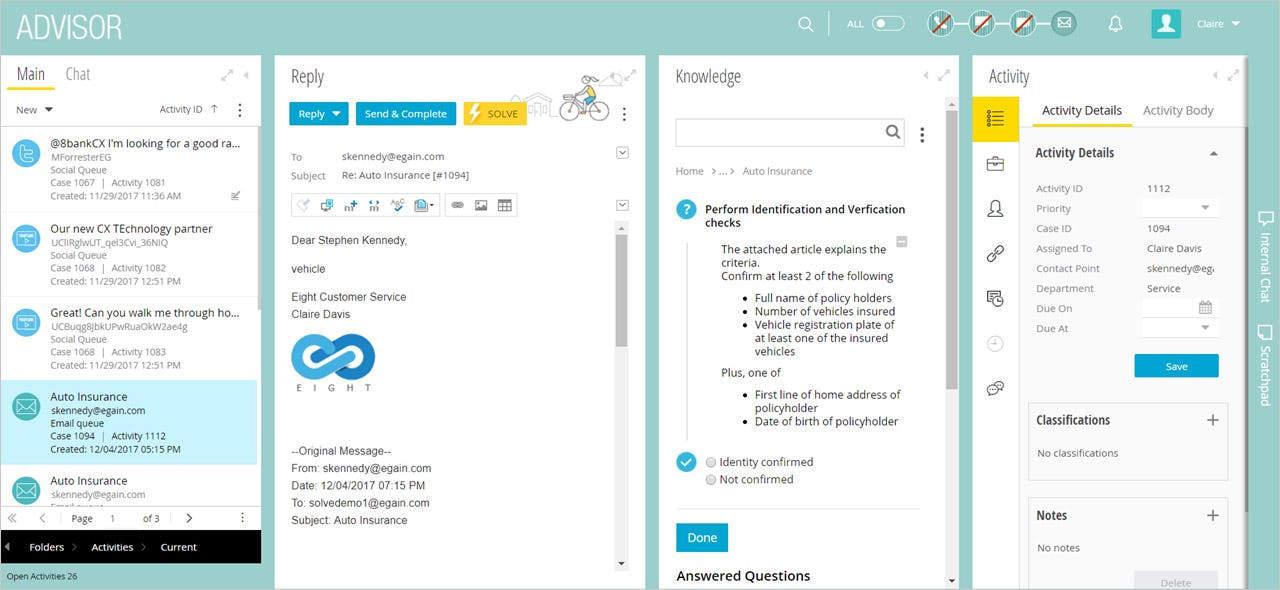Click the Knowledge search input field
This screenshot has height=590, width=1280.
(x=780, y=131)
